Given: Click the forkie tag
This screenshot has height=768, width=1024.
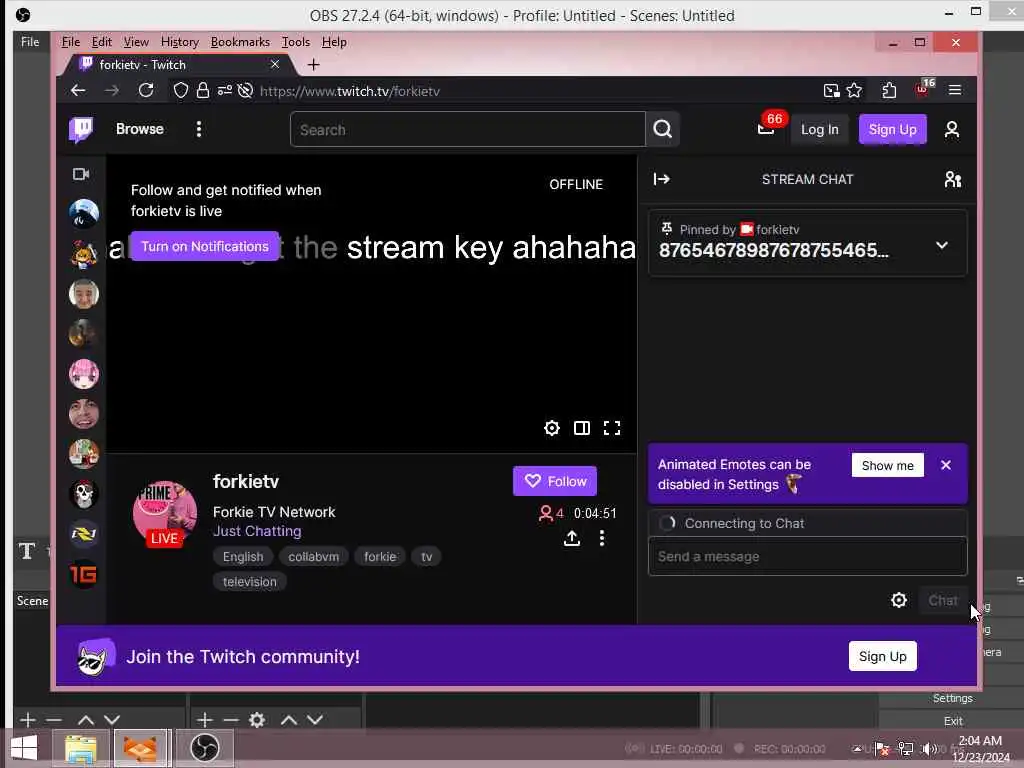Looking at the screenshot, I should tap(380, 556).
